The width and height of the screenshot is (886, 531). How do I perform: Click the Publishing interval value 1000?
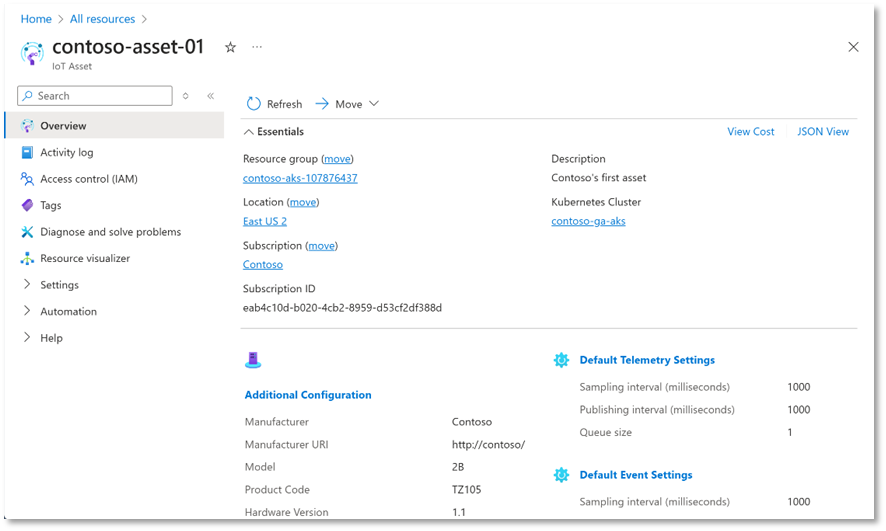pos(798,410)
